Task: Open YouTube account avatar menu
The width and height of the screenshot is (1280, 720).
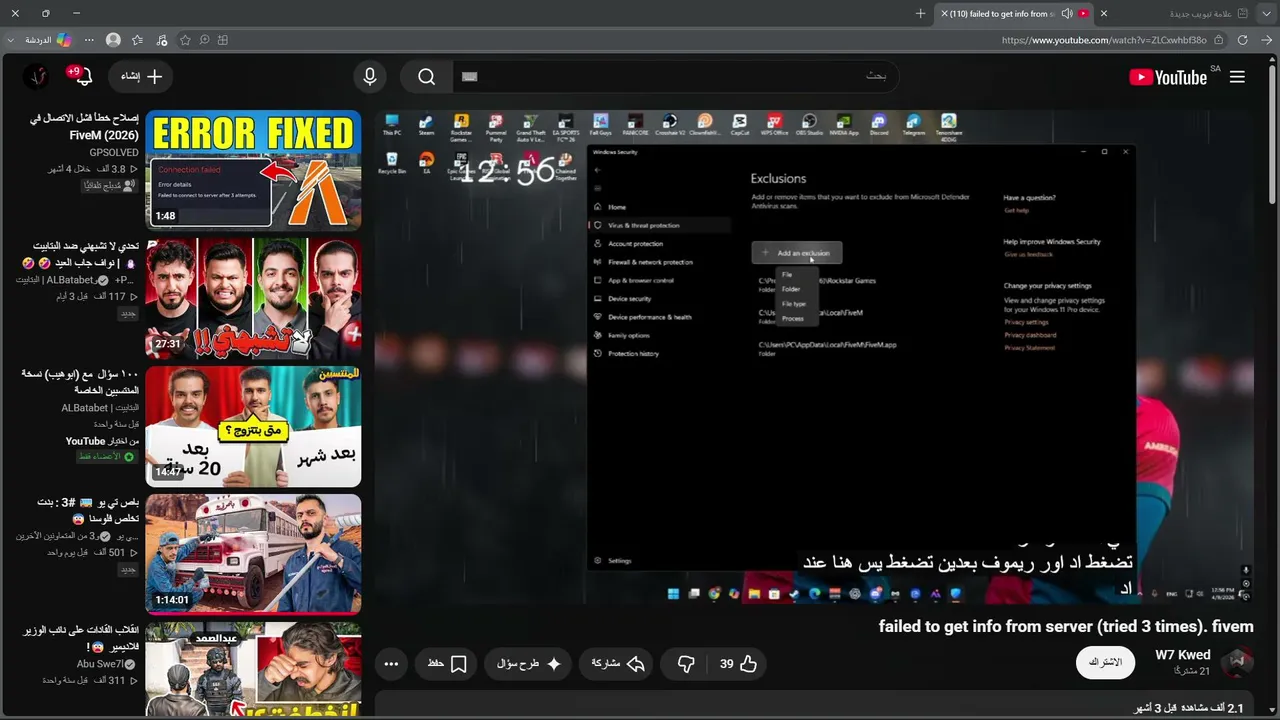Action: coord(37,76)
